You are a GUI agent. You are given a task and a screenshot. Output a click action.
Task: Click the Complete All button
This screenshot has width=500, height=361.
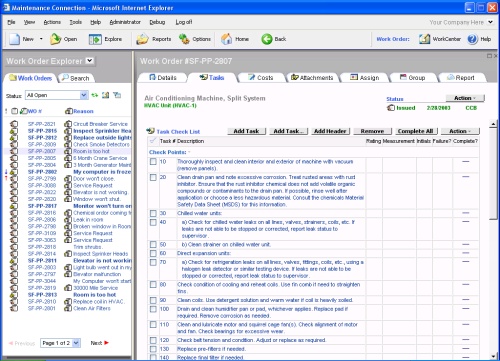[416, 131]
